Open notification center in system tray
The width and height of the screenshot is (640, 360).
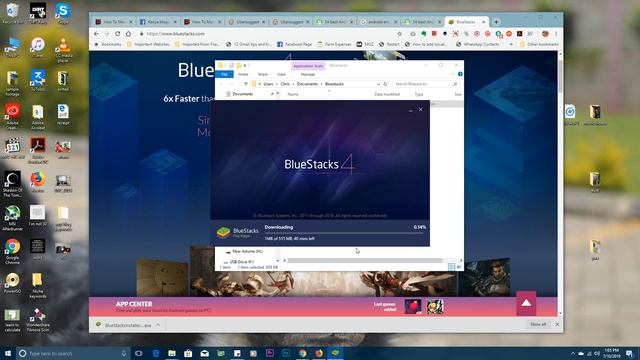629,353
